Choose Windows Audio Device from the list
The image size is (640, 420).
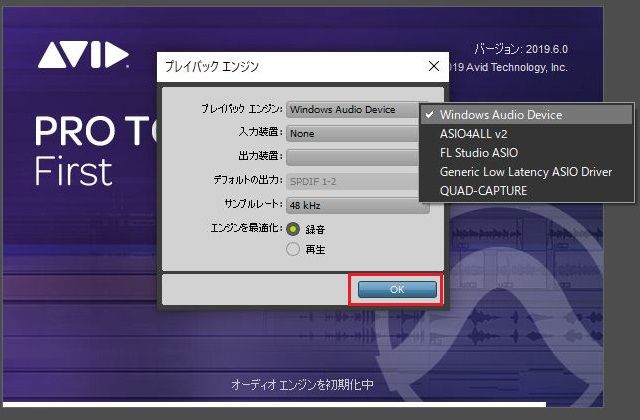coord(501,115)
